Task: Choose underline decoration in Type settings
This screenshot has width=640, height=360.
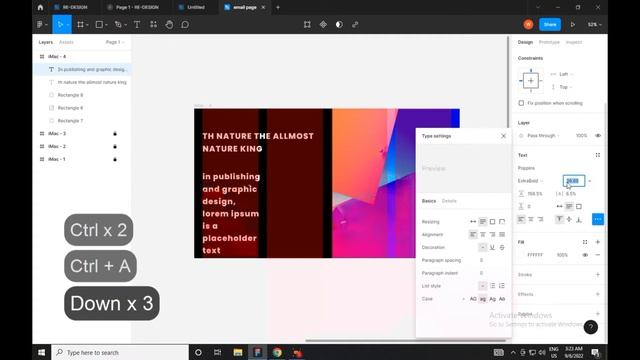Action: (492, 247)
